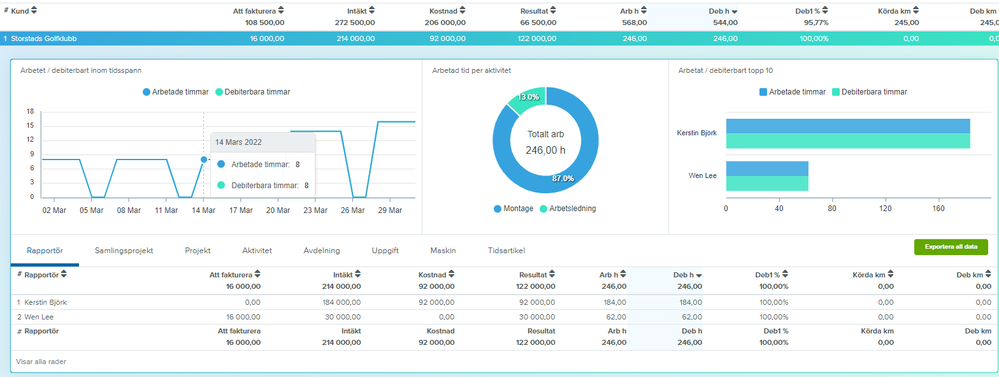999x377 pixels.
Task: Click Wen Lee's 16 000,00 Att fakturera cell
Action: click(243, 317)
